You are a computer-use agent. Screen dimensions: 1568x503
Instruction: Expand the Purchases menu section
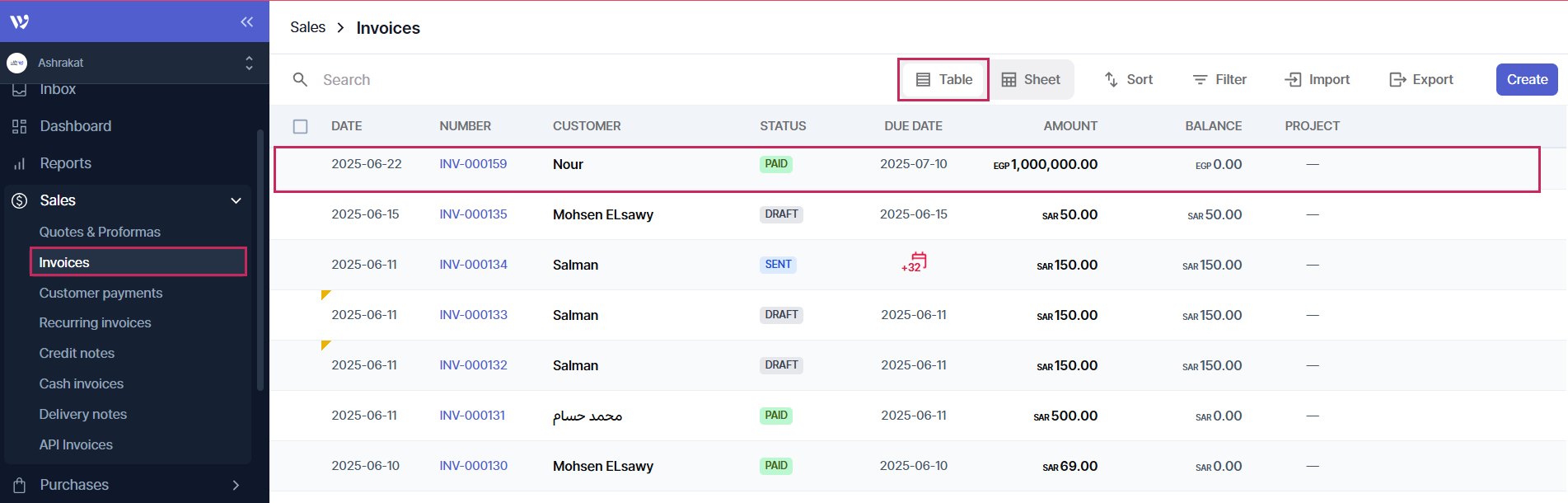coord(236,485)
